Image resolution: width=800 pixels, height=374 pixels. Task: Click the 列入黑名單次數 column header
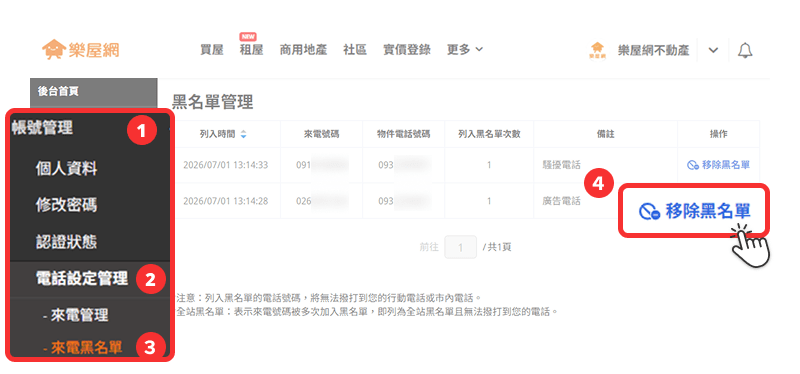tap(489, 134)
